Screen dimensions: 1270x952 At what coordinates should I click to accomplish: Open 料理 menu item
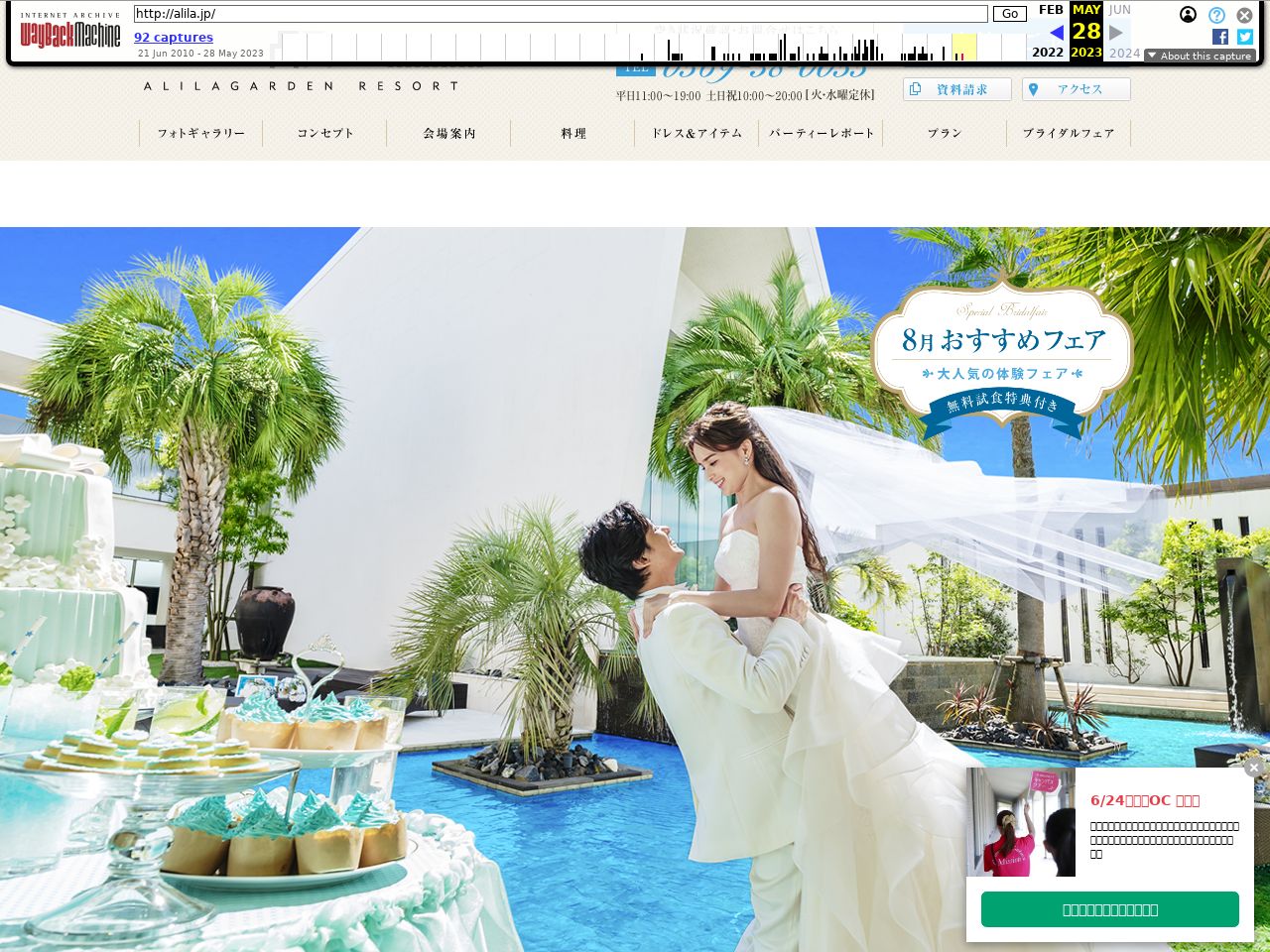[x=573, y=133]
